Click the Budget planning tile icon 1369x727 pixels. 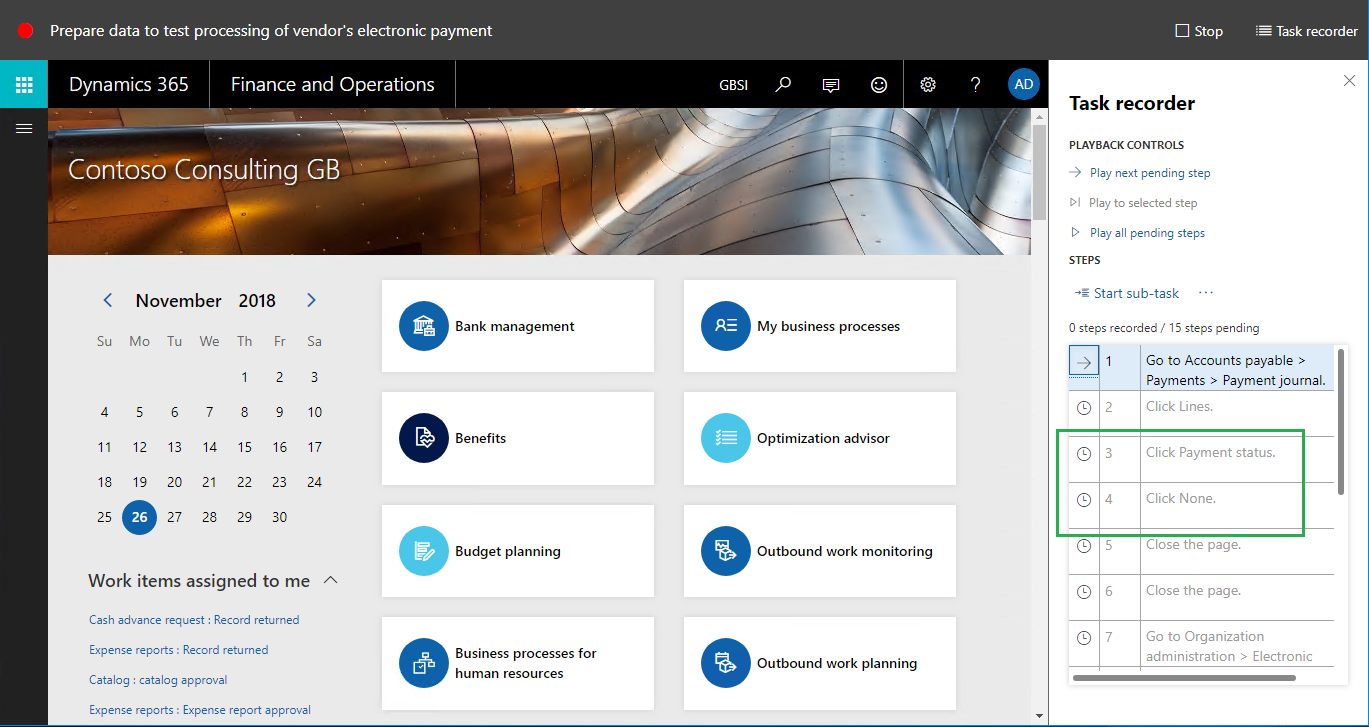coord(424,551)
